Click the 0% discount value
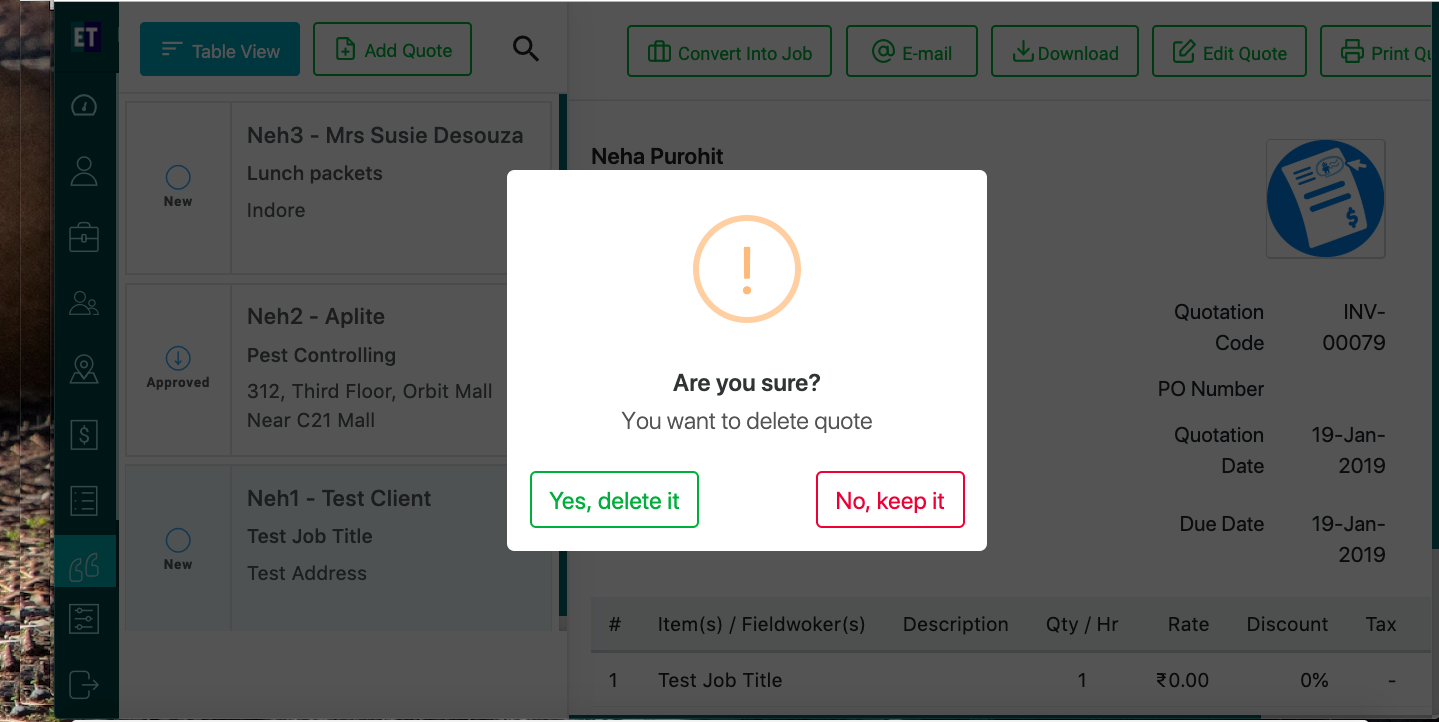The height and width of the screenshot is (722, 1439). coord(1314,680)
